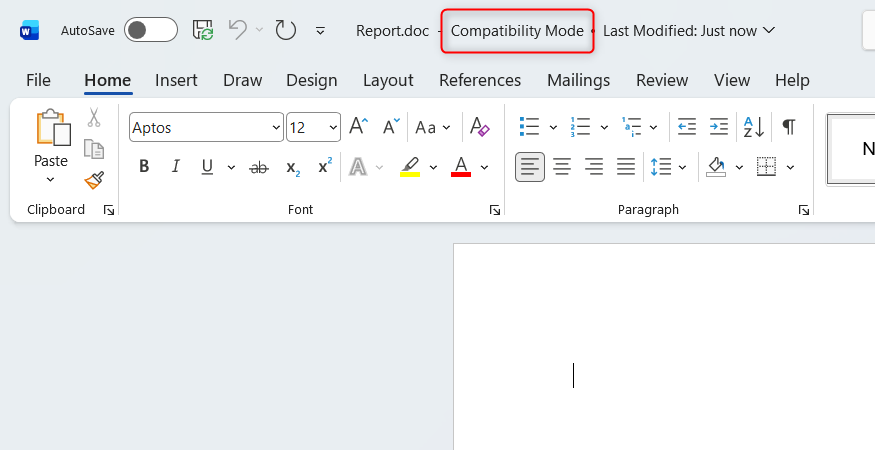Screen dimensions: 875x450
Task: Click the Redo/Repeat icon
Action: coord(286,30)
